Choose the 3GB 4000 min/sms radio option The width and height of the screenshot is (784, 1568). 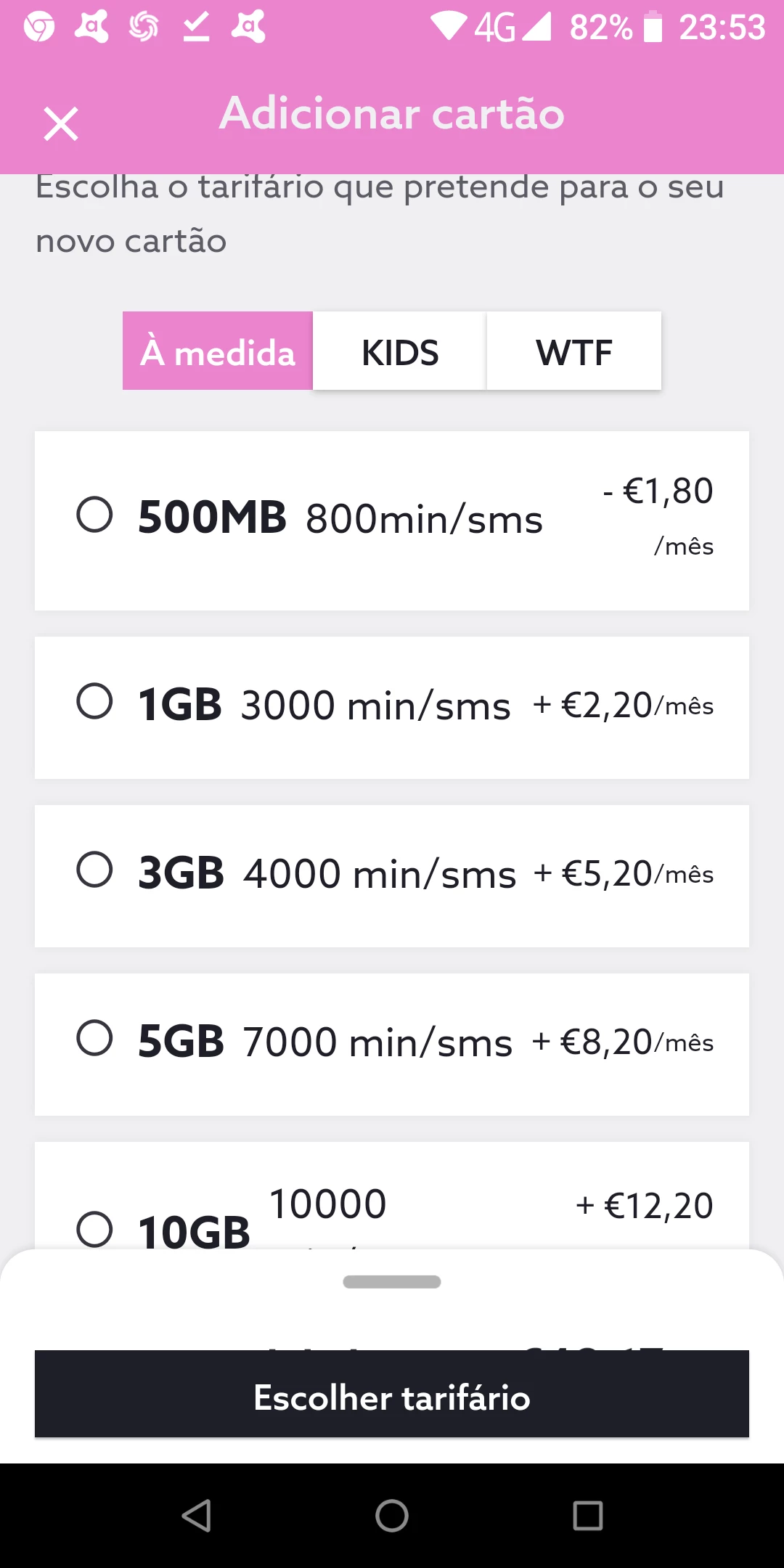[x=94, y=870]
